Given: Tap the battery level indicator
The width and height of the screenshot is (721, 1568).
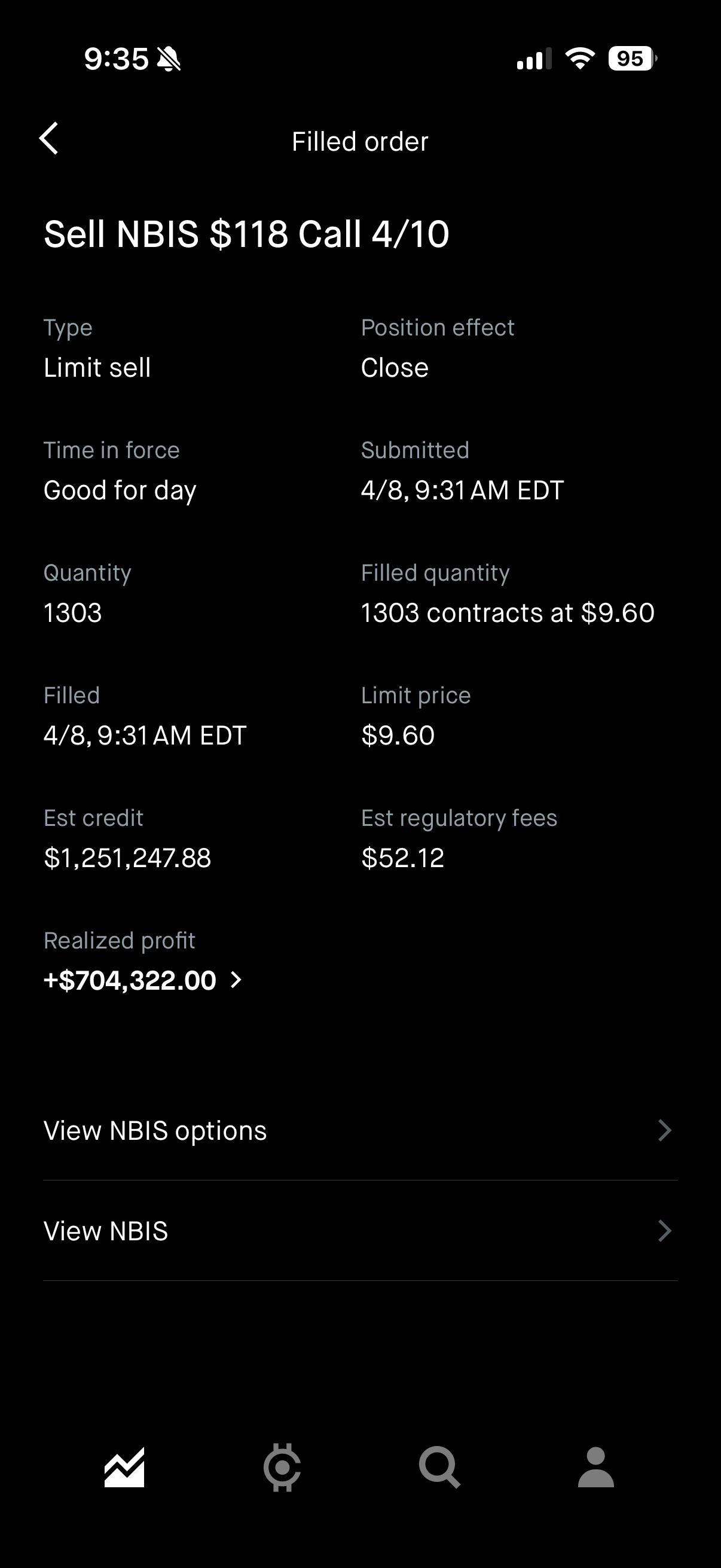Looking at the screenshot, I should click(x=632, y=59).
